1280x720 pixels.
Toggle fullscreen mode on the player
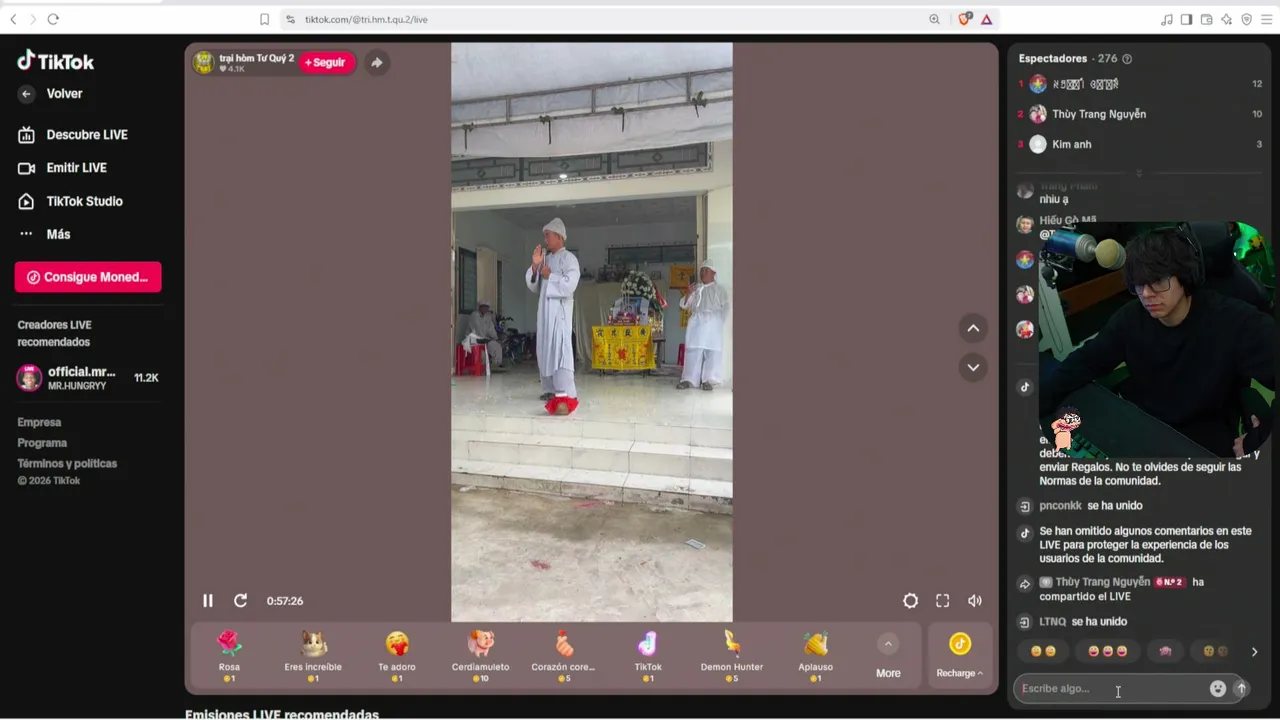pos(942,601)
